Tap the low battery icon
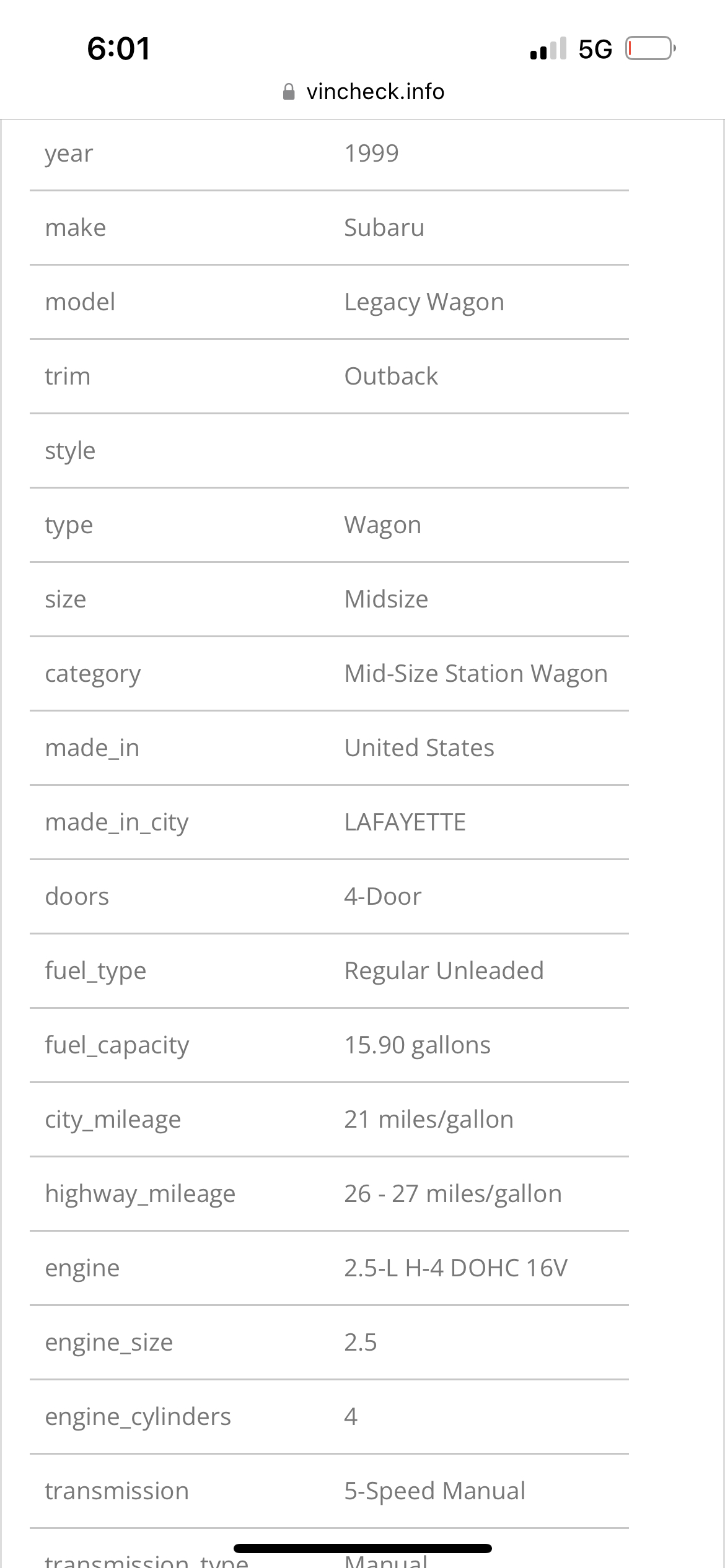This screenshot has height=1568, width=725. [x=650, y=48]
